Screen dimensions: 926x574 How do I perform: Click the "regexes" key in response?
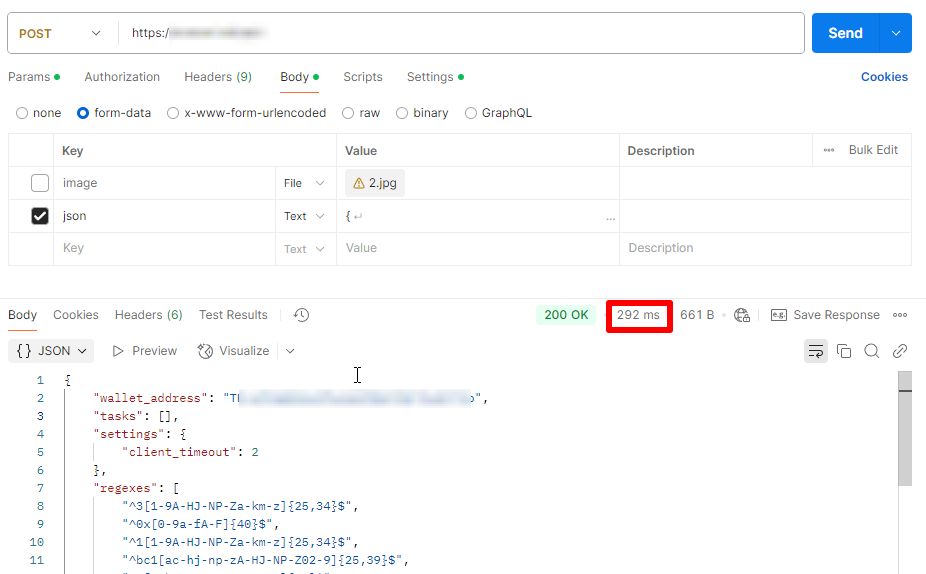(x=126, y=488)
